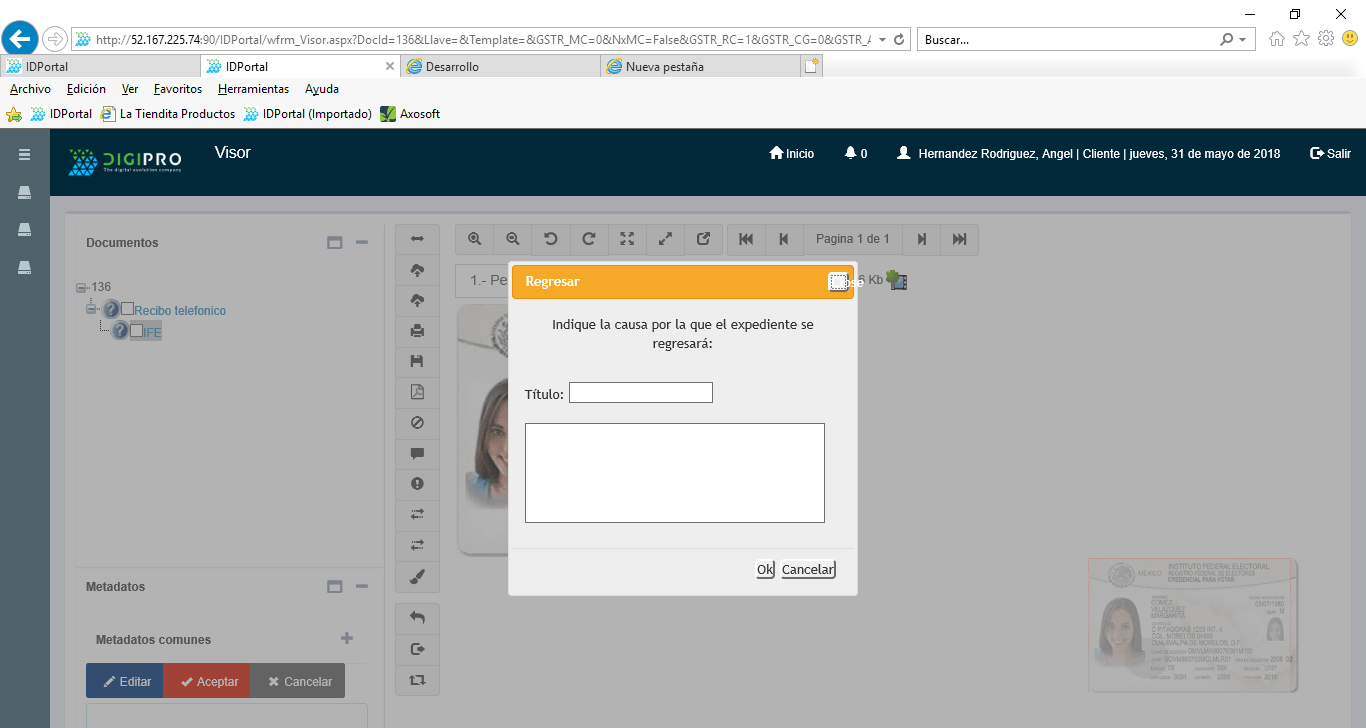Expand Metadatos comunes with plus icon
Image resolution: width=1366 pixels, height=728 pixels.
(347, 638)
